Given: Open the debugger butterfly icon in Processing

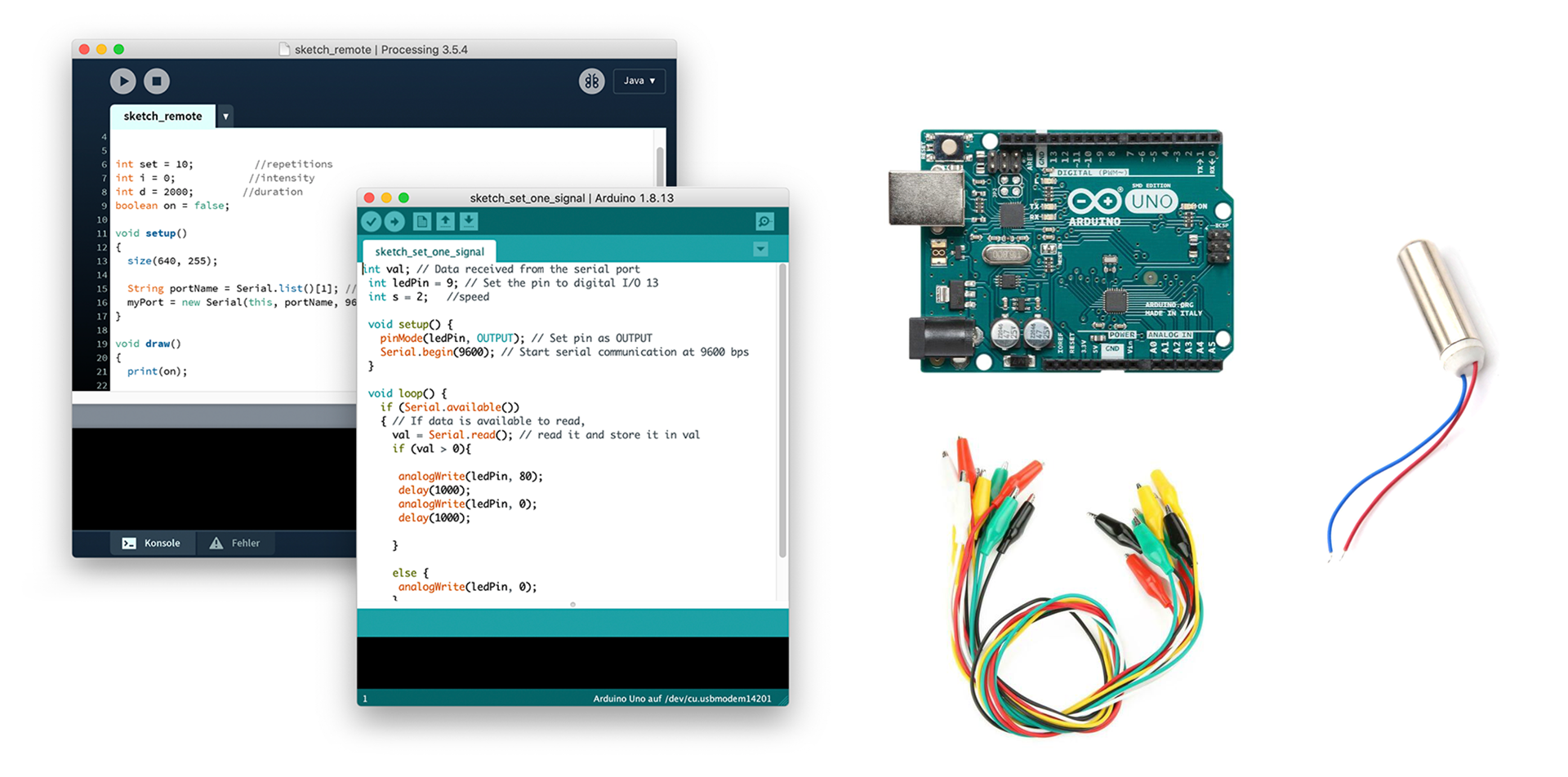Looking at the screenshot, I should 591,81.
